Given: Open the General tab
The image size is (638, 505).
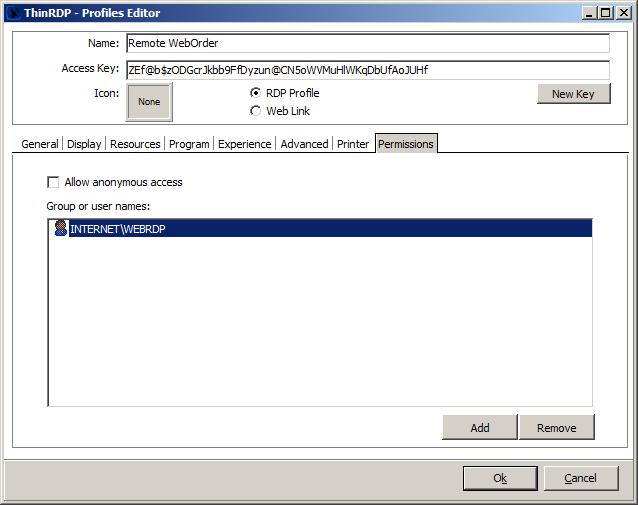Looking at the screenshot, I should (39, 144).
